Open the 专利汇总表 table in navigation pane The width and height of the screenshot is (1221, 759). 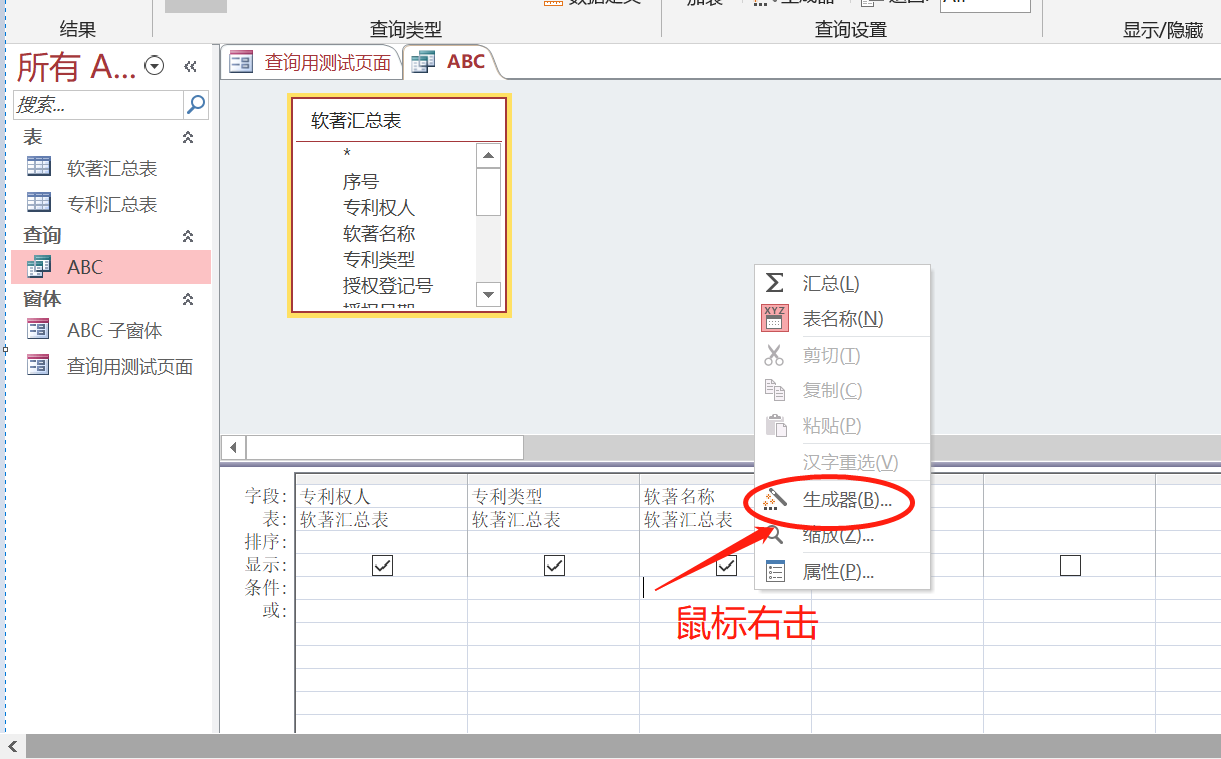pyautogui.click(x=112, y=204)
